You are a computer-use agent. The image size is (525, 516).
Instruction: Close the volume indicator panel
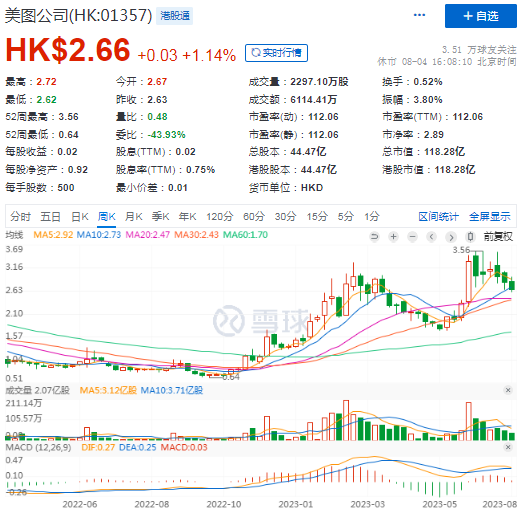(x=508, y=390)
